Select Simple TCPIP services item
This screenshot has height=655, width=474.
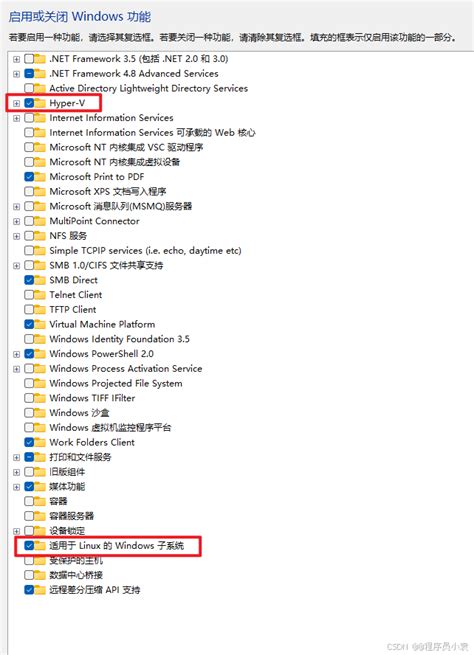[145, 251]
